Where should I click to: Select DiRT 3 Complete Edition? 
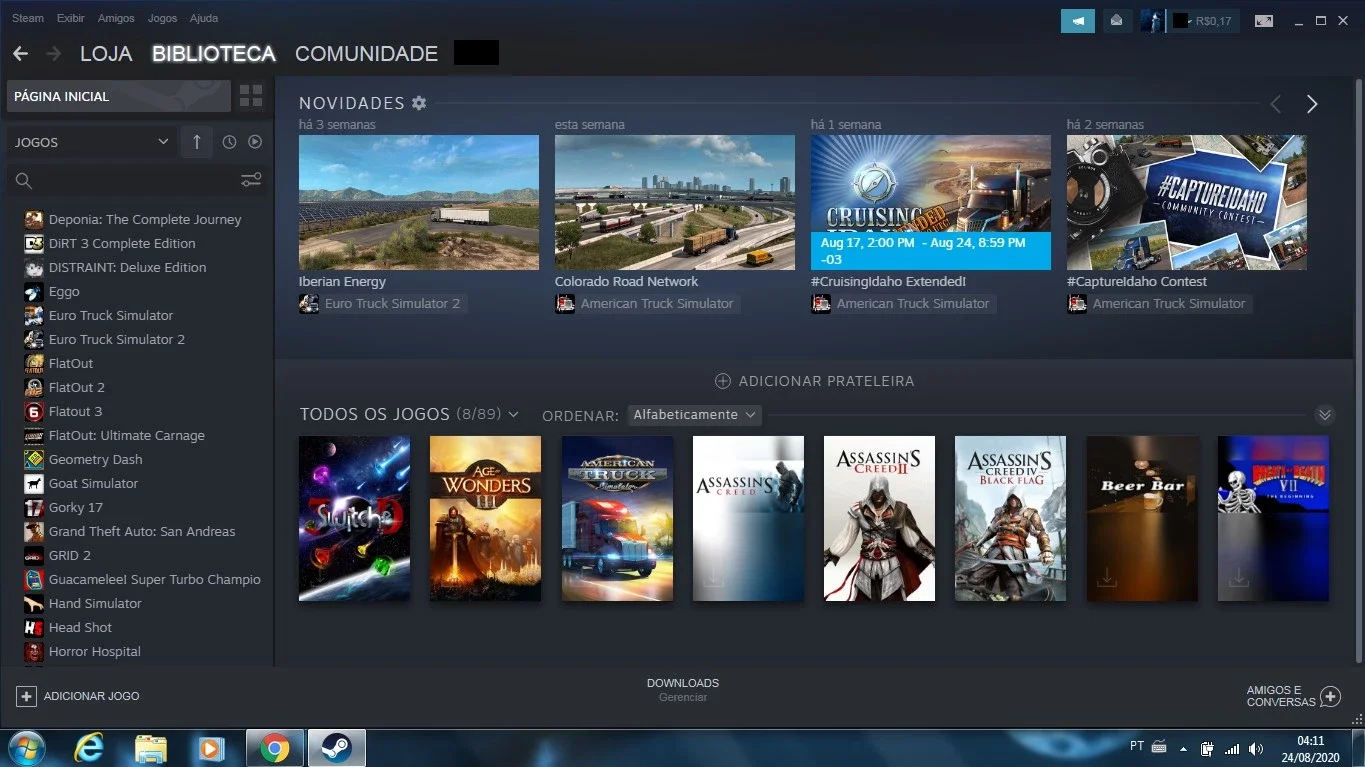[122, 243]
